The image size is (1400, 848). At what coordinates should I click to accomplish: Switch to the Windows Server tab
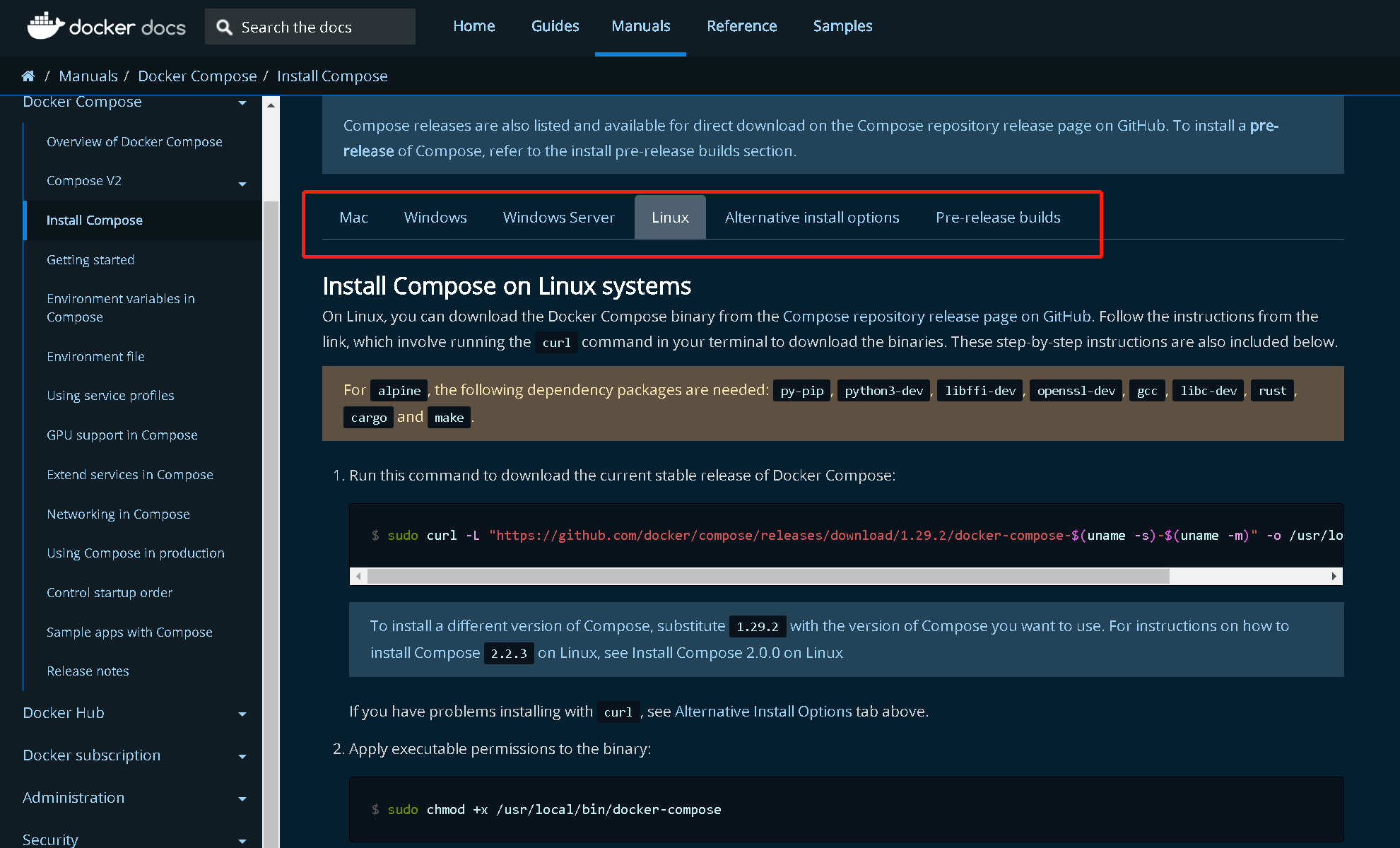coord(558,217)
